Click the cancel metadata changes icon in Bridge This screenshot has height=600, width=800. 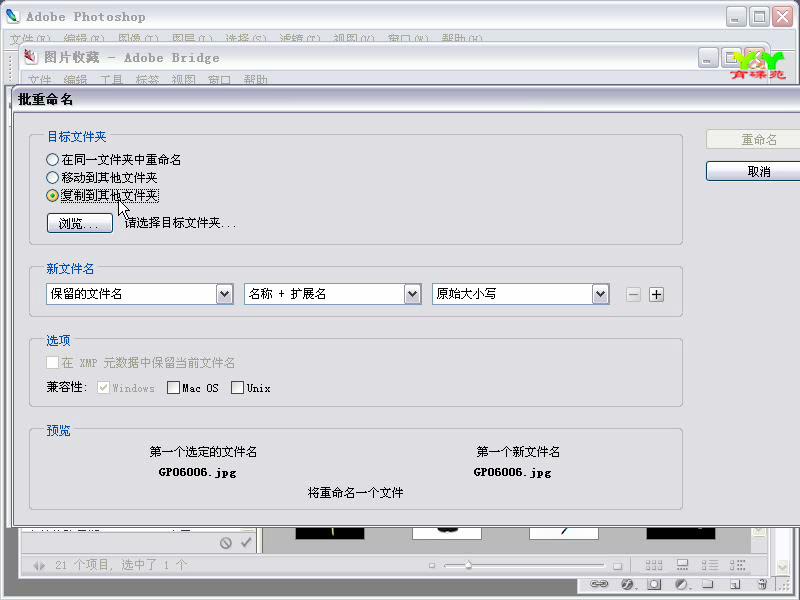[x=226, y=543]
